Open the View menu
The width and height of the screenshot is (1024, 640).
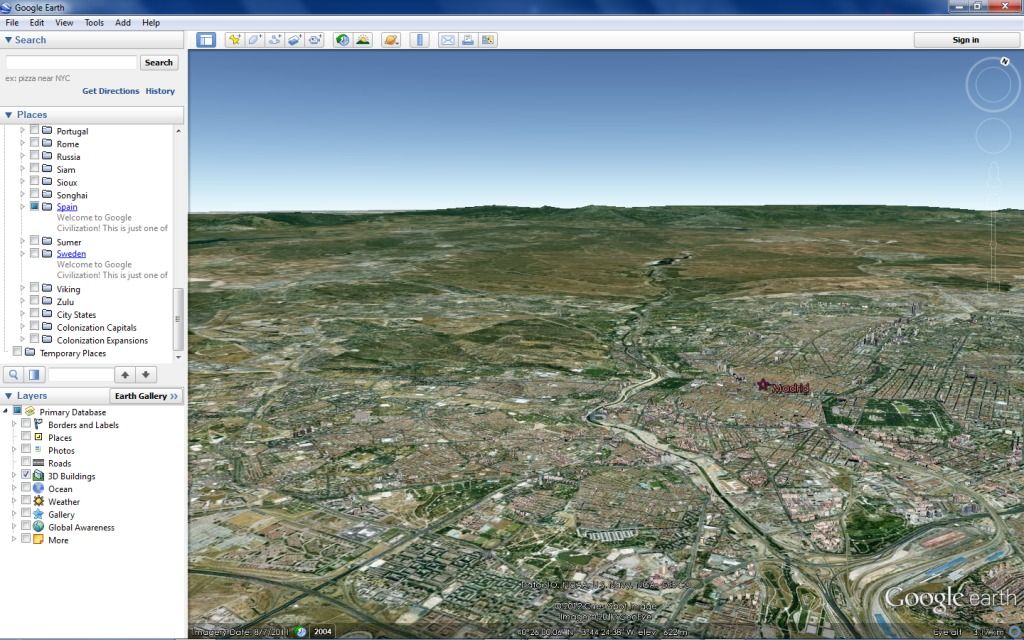point(64,22)
